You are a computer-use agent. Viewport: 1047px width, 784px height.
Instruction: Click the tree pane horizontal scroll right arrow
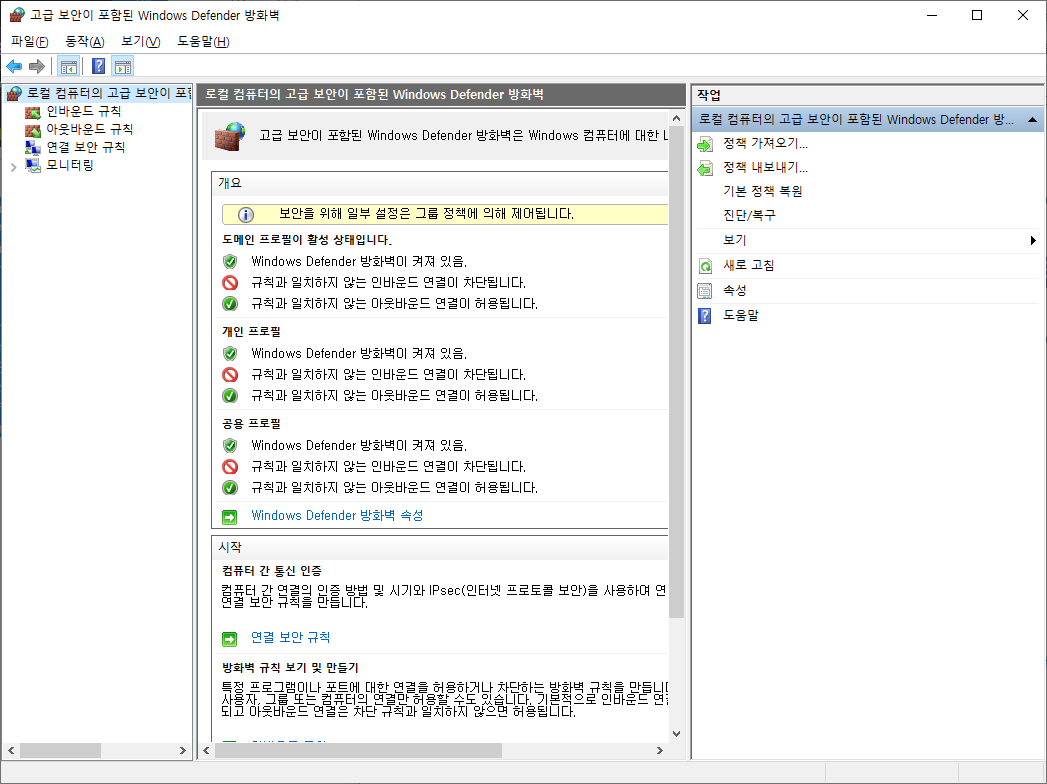[183, 751]
